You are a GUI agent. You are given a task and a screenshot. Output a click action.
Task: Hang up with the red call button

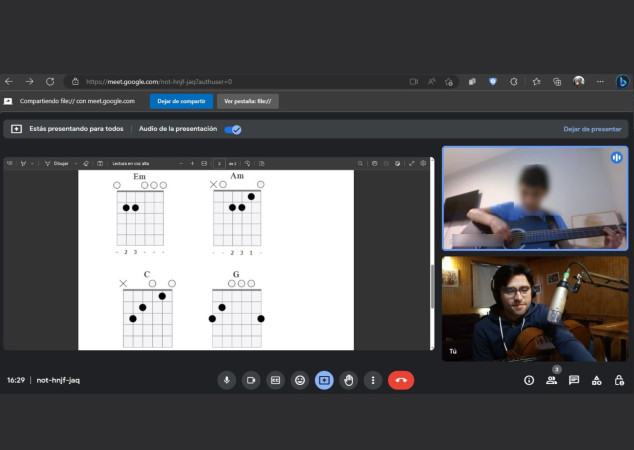click(401, 380)
